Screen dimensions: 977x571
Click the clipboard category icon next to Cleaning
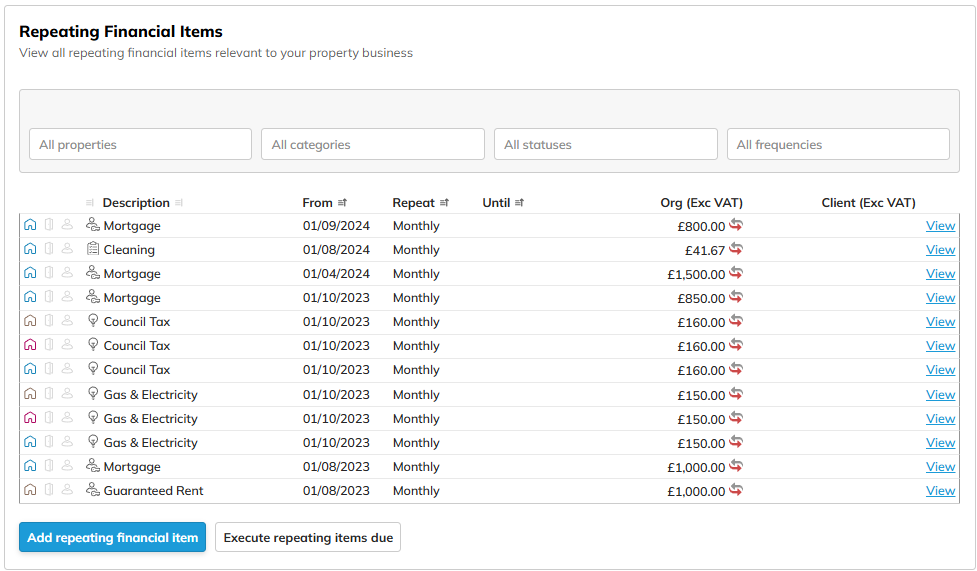pos(93,249)
